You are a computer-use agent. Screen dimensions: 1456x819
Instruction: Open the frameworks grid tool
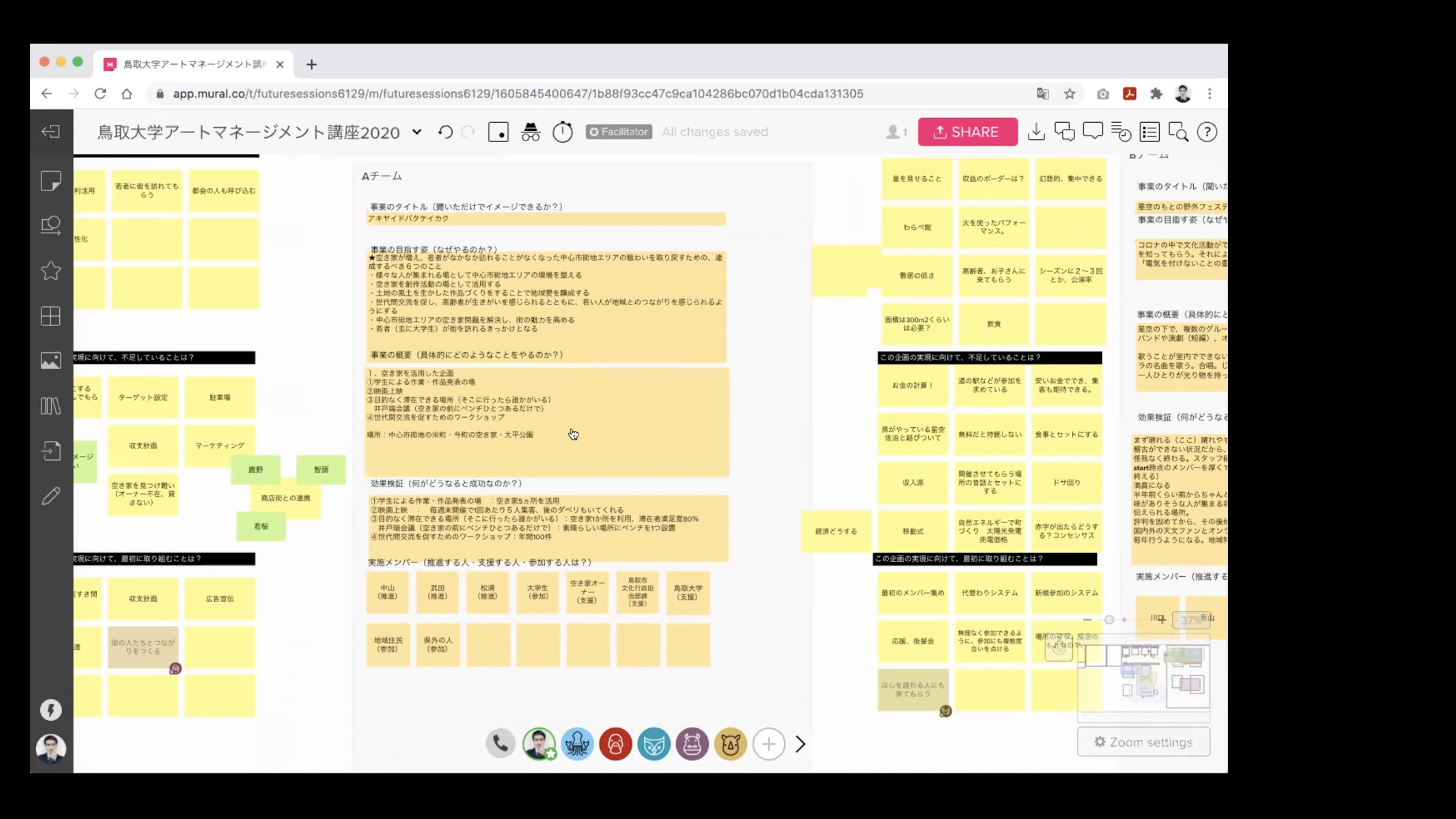point(51,316)
